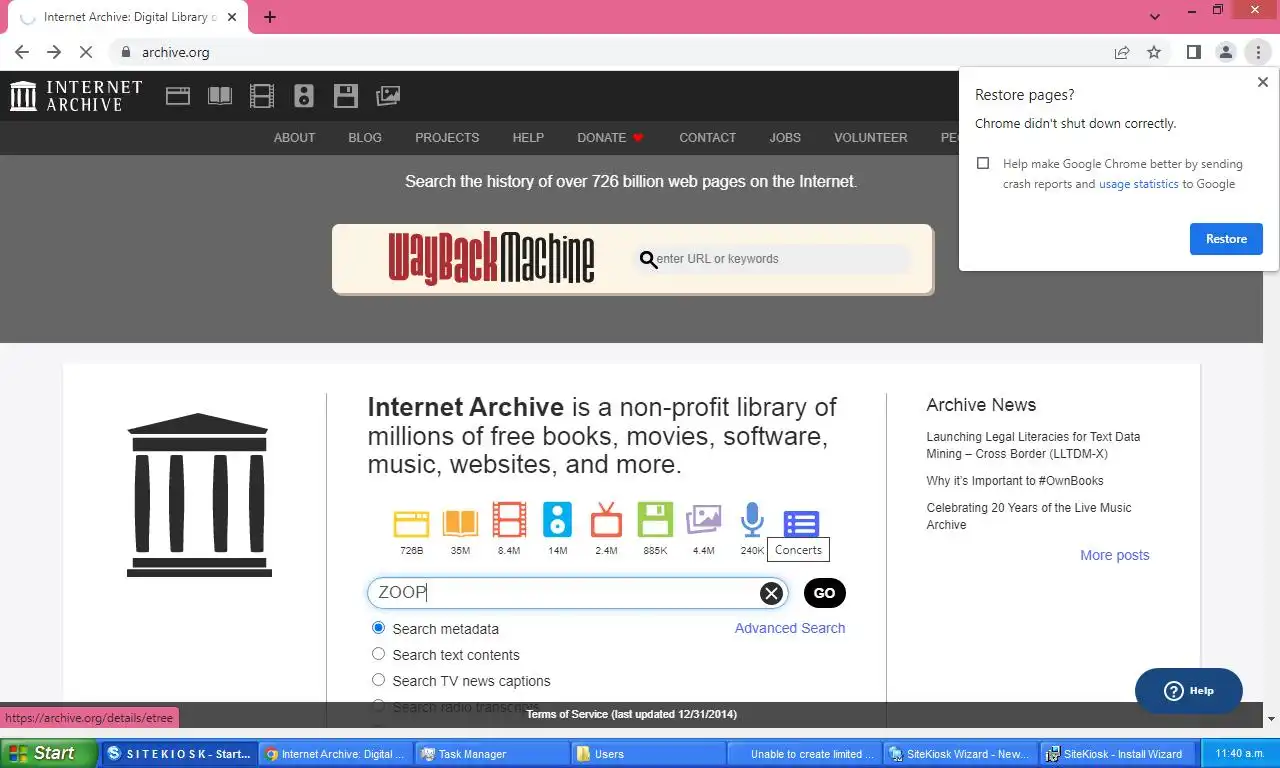This screenshot has width=1280, height=768.
Task: Select the yellow Web pages 726B icon
Action: (411, 523)
